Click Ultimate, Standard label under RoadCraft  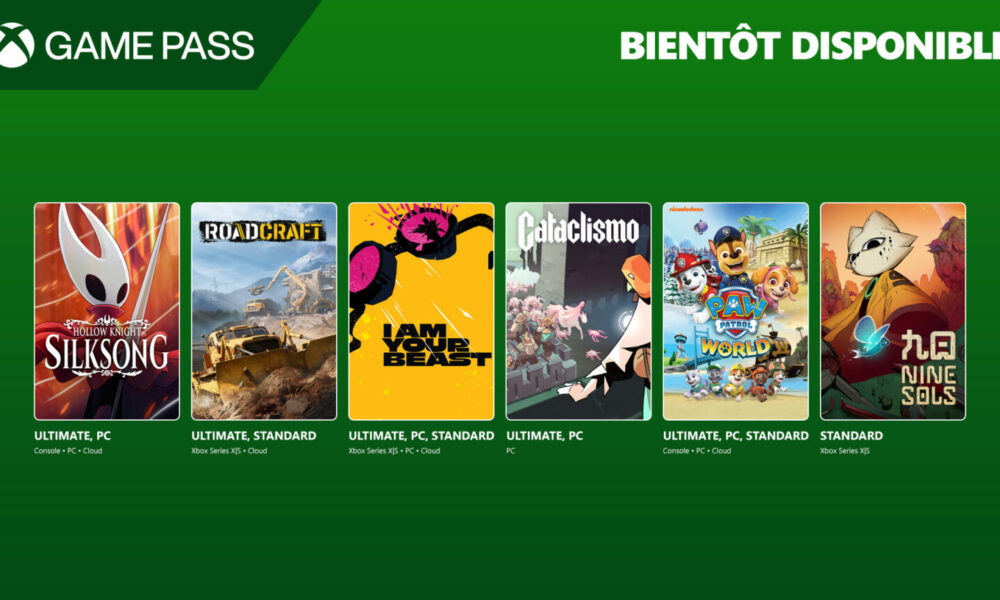pyautogui.click(x=254, y=436)
